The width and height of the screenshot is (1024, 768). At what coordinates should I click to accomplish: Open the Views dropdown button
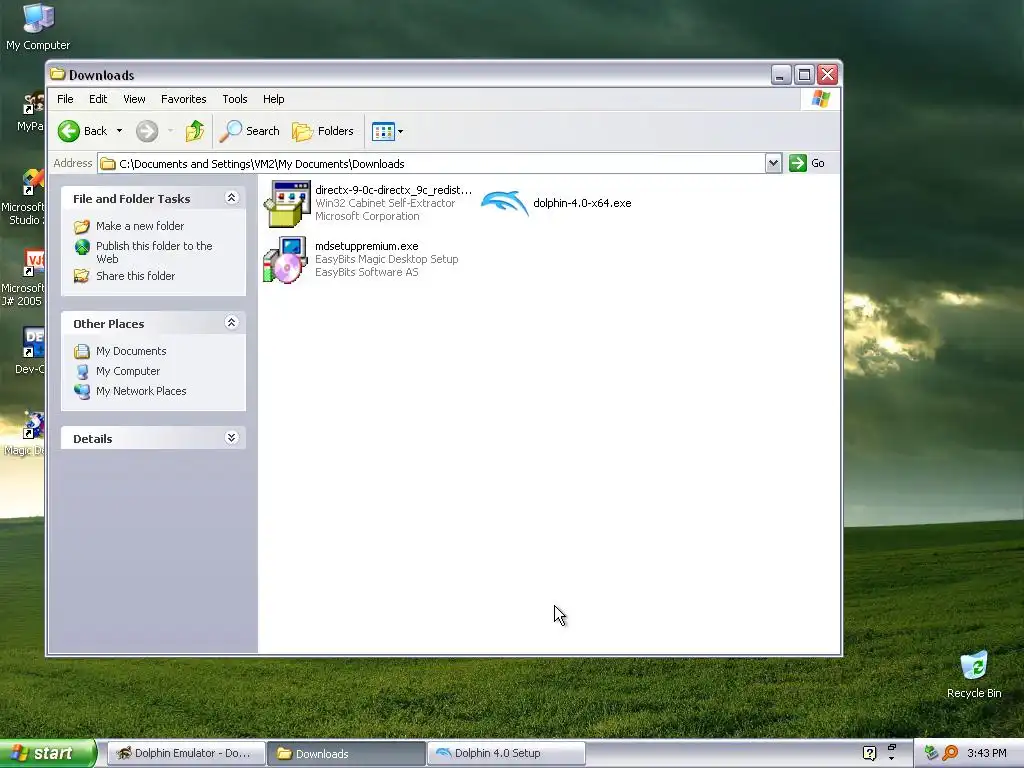click(x=387, y=131)
